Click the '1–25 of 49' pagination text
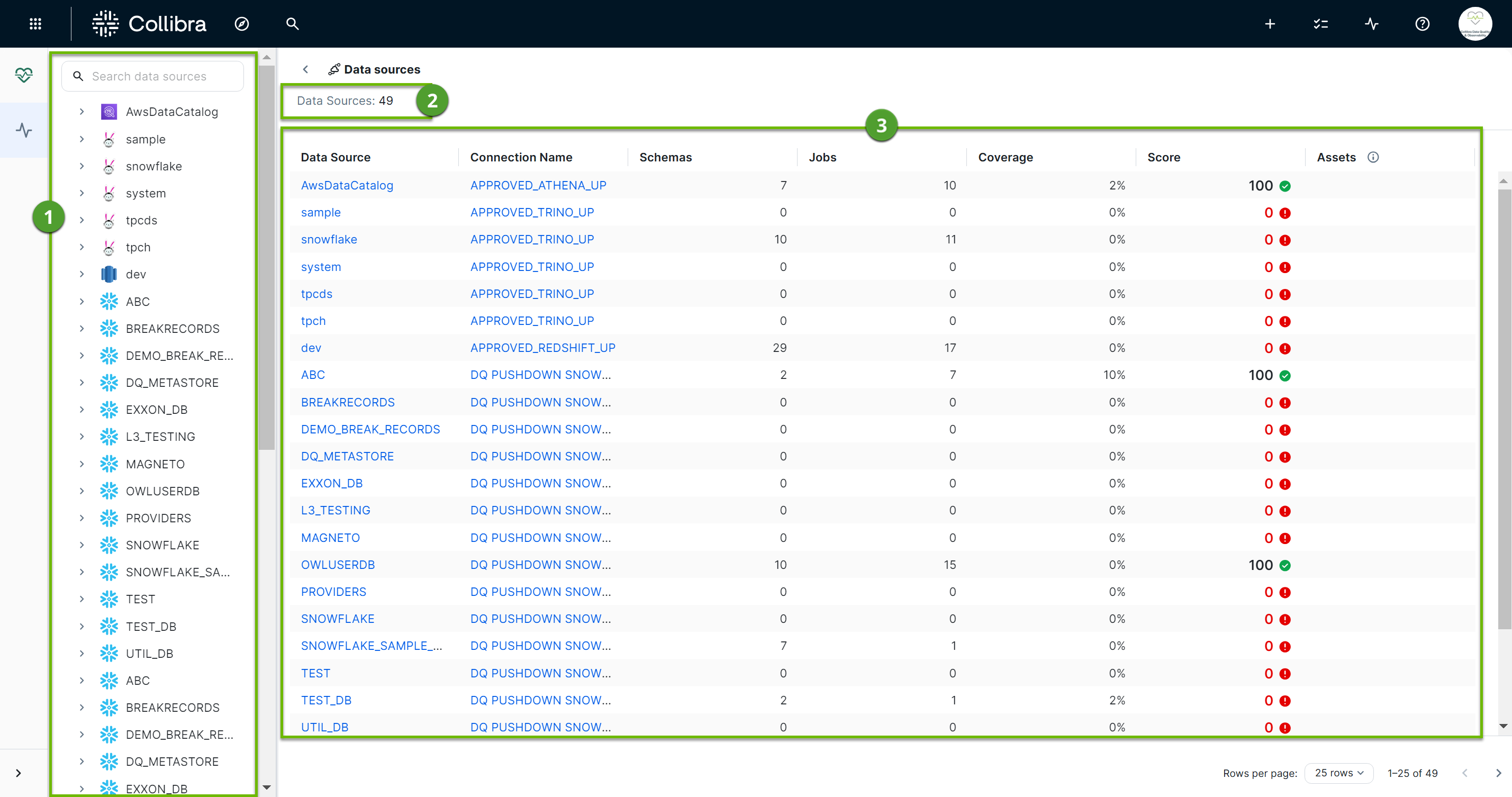This screenshot has height=797, width=1512. 1412,773
